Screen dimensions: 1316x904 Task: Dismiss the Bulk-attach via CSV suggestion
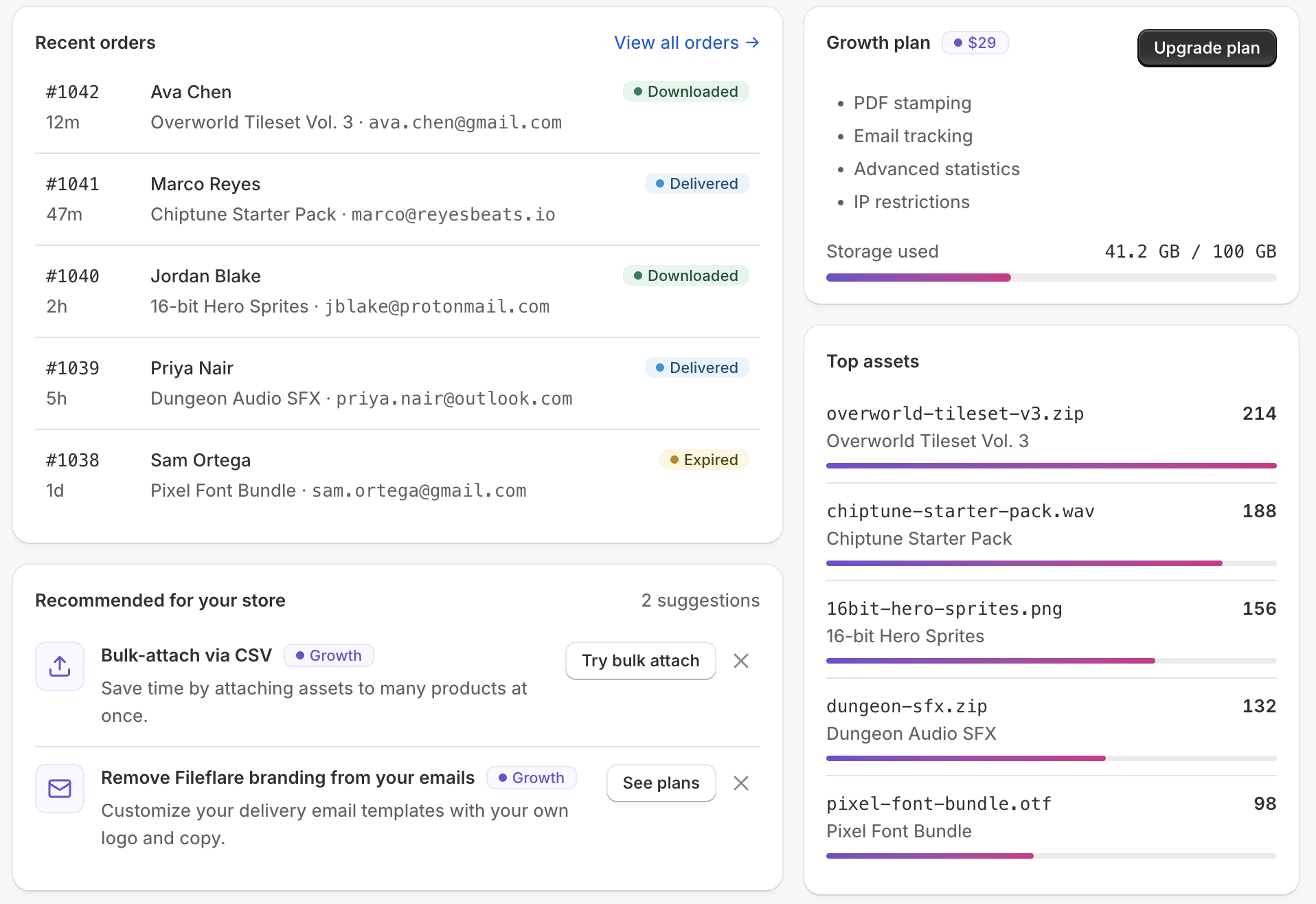741,661
